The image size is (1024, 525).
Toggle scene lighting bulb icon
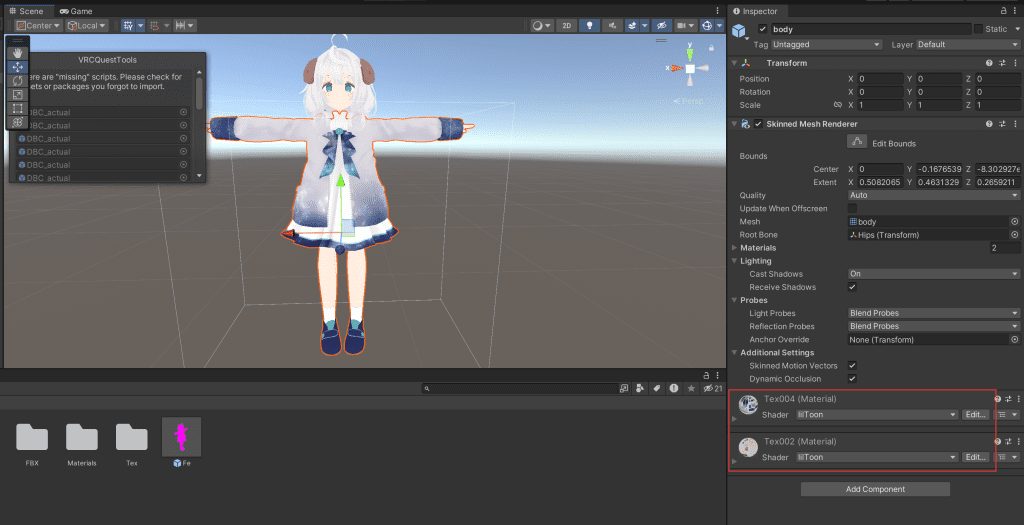point(589,25)
